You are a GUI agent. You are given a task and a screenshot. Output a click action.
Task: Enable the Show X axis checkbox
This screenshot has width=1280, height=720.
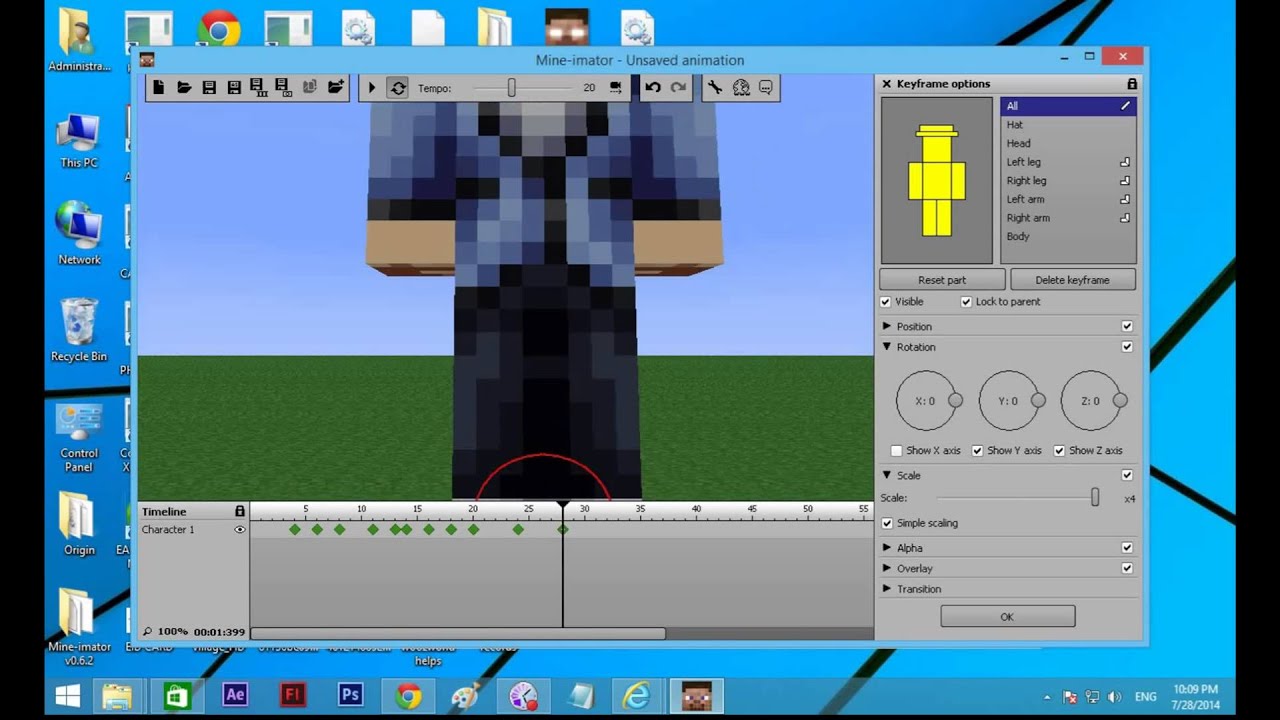tap(897, 451)
